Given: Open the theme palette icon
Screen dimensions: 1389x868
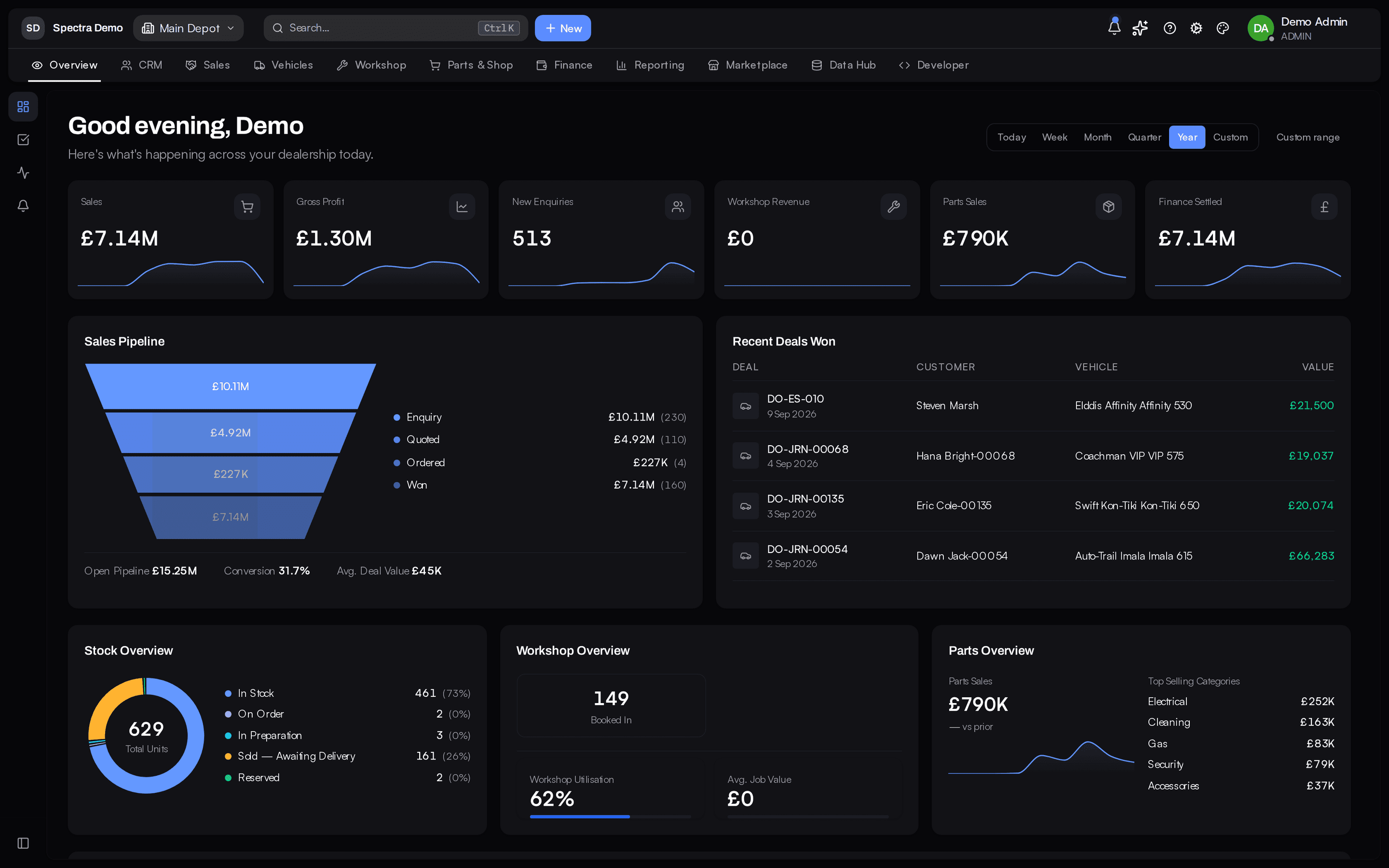Looking at the screenshot, I should tap(1223, 28).
